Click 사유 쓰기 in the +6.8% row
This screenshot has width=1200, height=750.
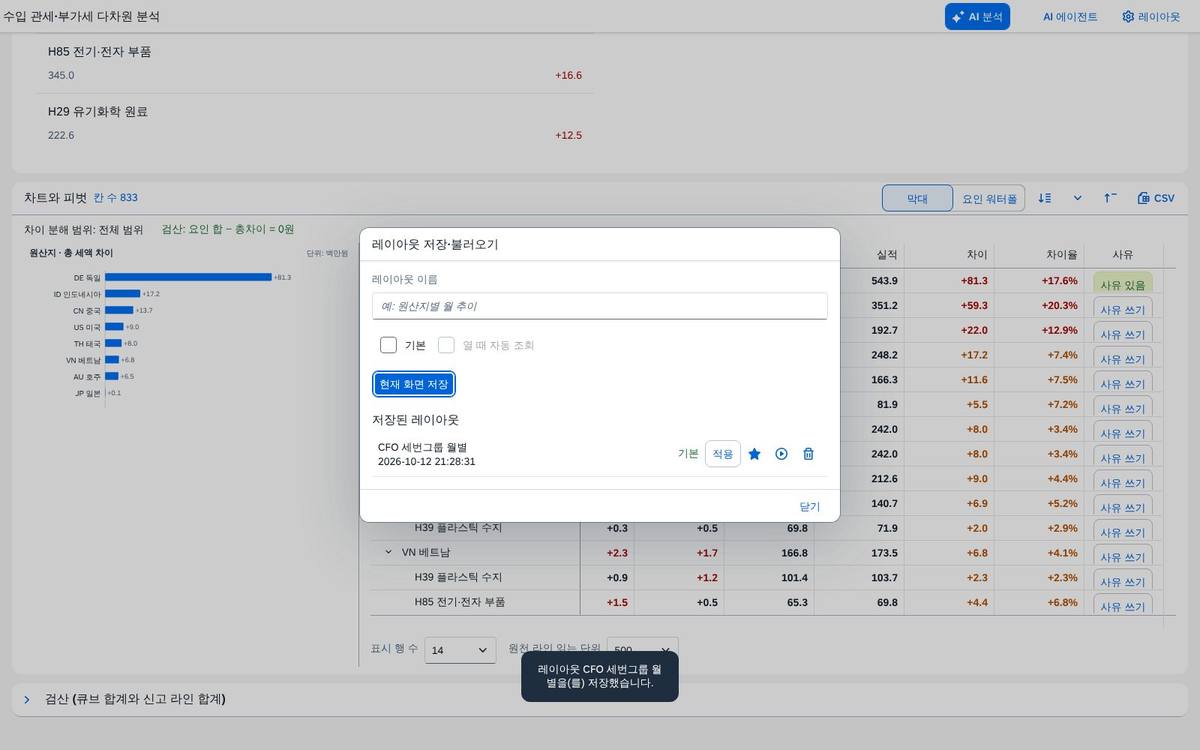1123,606
